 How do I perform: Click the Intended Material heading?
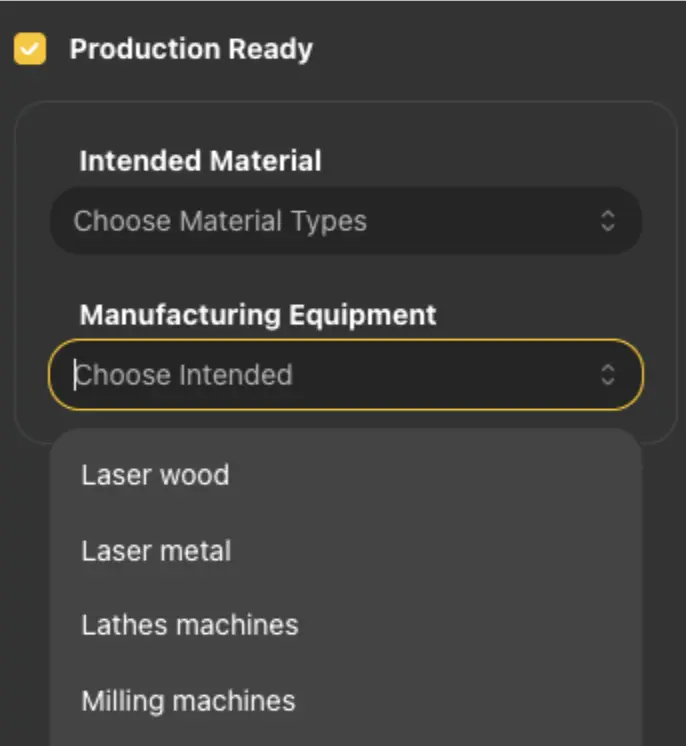(200, 161)
